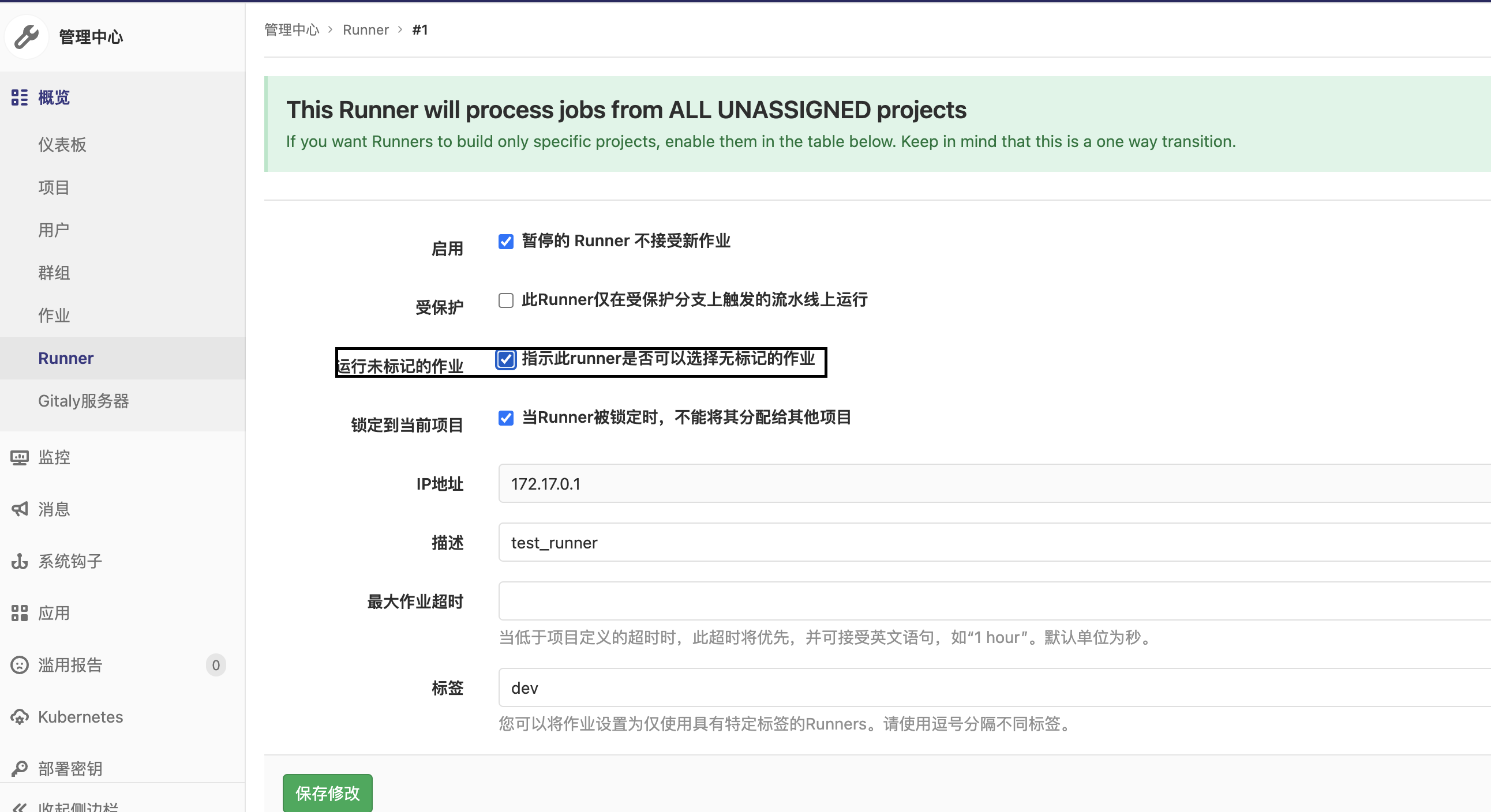Viewport: 1491px width, 812px height.
Task: Click the Applications (应用) squares icon
Action: 19,613
